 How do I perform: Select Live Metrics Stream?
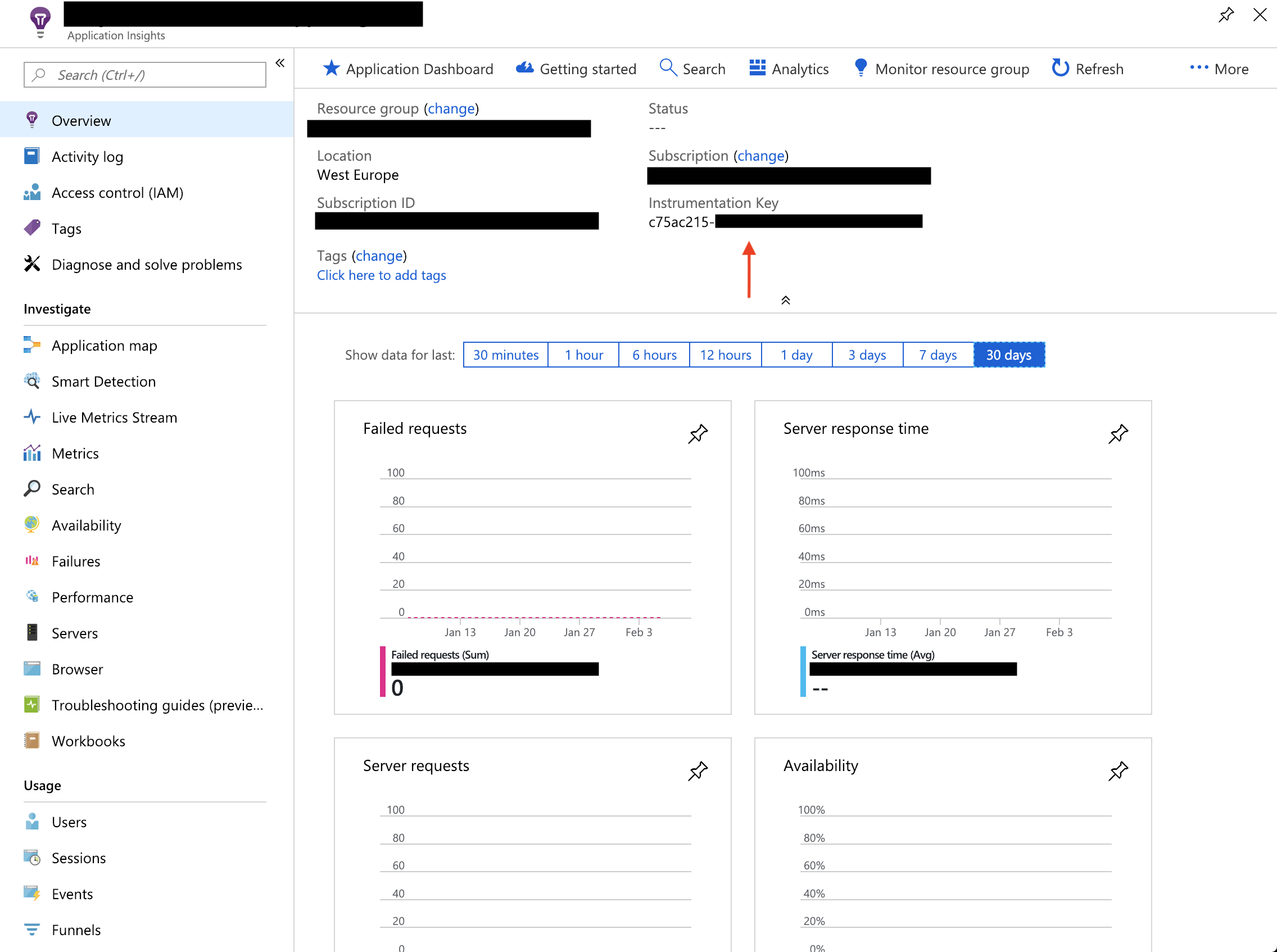[x=114, y=417]
